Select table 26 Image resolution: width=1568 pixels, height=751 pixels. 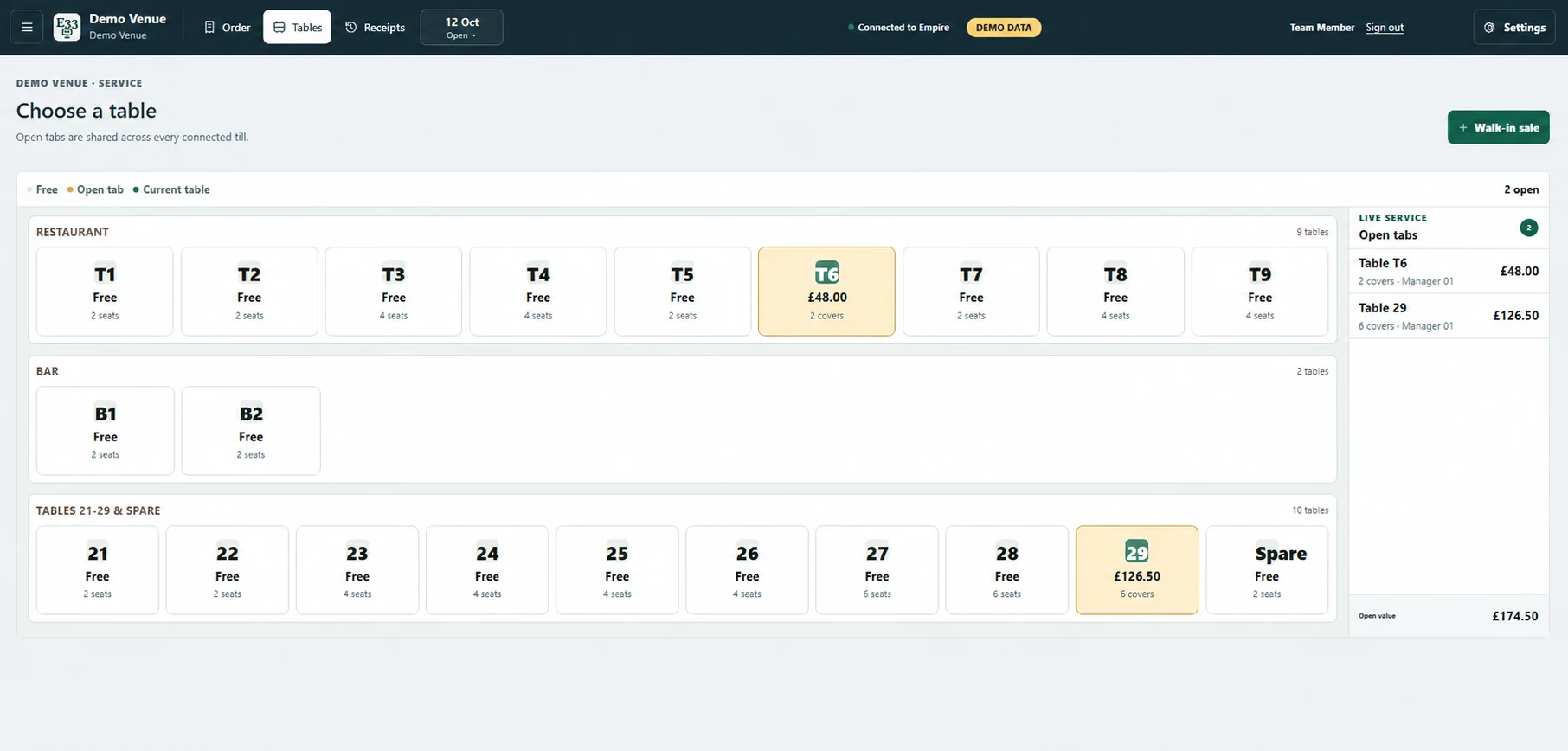[x=748, y=570]
